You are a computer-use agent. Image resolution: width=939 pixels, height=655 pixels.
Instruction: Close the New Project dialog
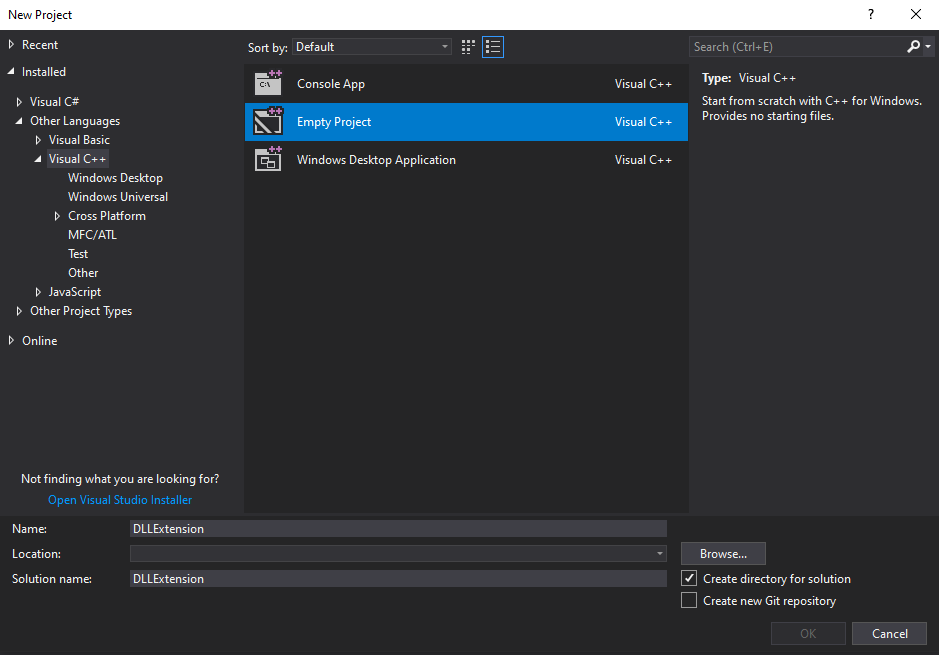coord(916,14)
